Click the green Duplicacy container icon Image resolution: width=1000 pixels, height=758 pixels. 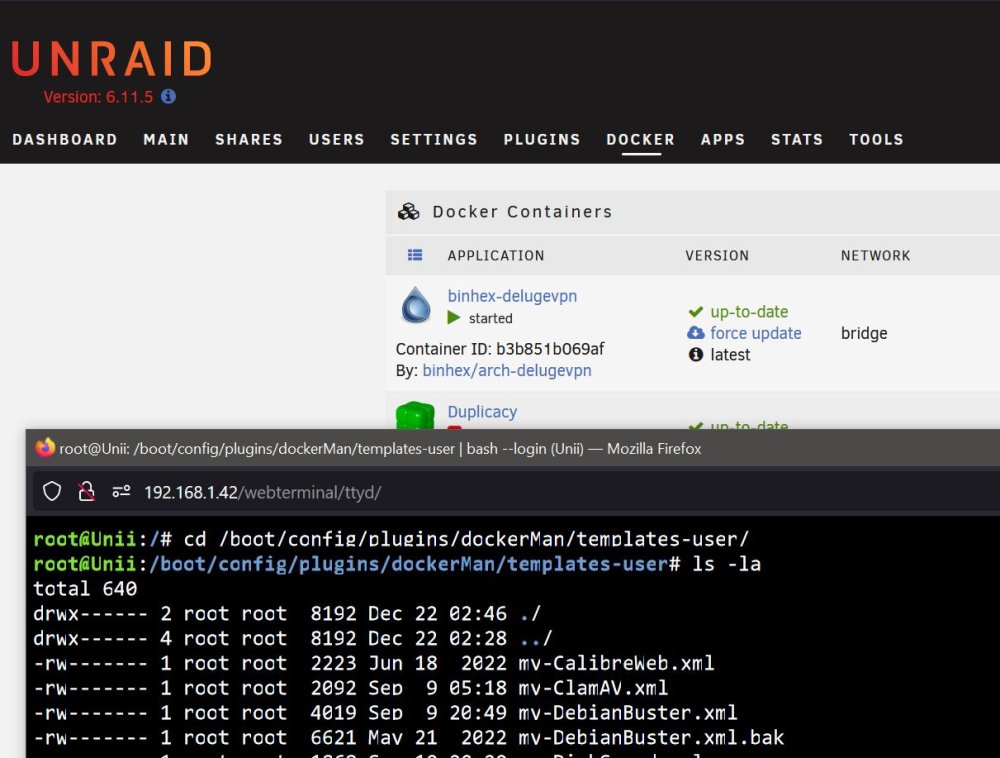[x=415, y=416]
